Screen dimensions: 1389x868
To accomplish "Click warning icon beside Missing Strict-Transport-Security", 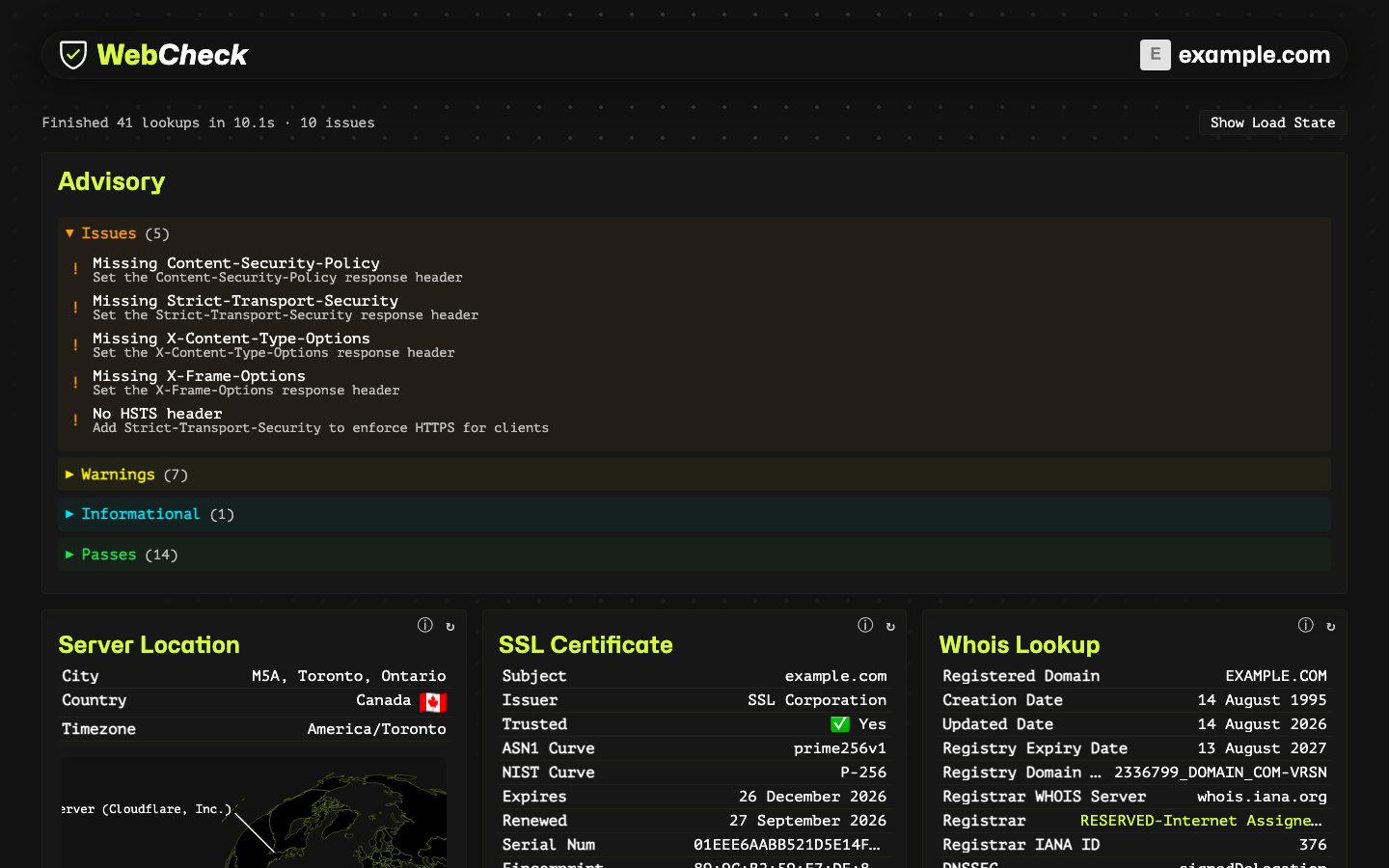I will point(75,307).
